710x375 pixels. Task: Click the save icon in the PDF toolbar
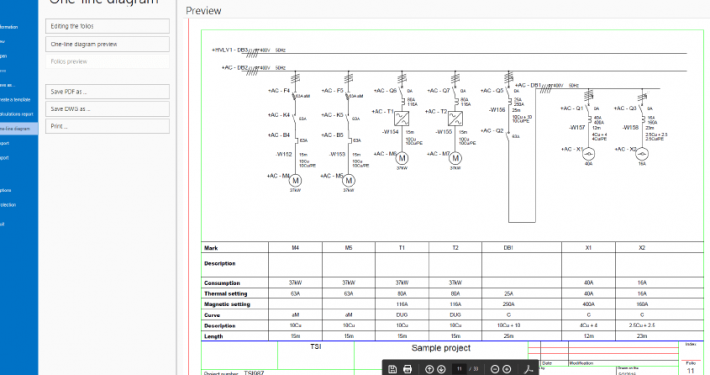(x=393, y=369)
